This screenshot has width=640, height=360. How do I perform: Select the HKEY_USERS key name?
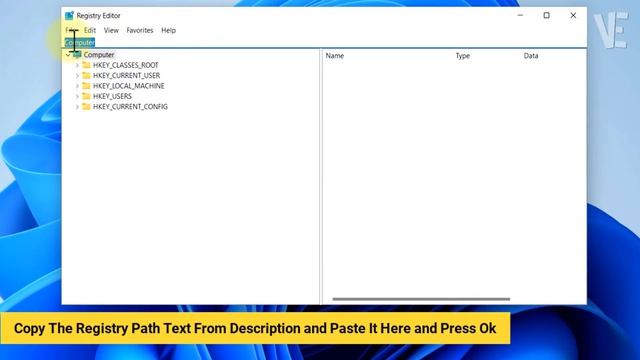tap(112, 96)
